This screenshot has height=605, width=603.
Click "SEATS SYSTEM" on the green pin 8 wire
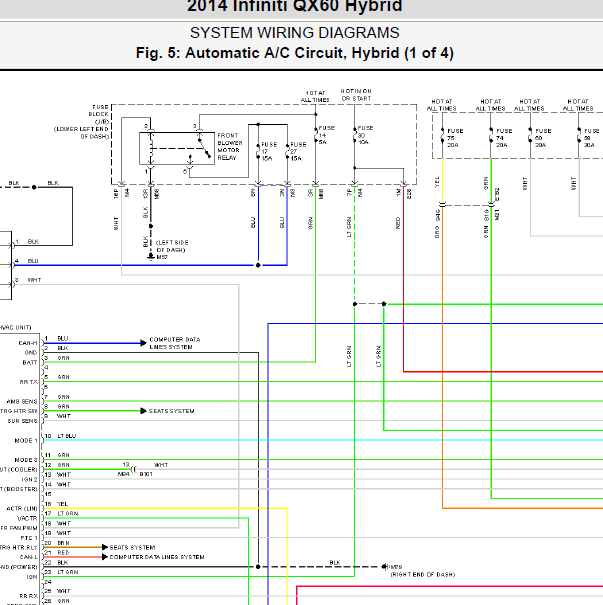tap(172, 411)
